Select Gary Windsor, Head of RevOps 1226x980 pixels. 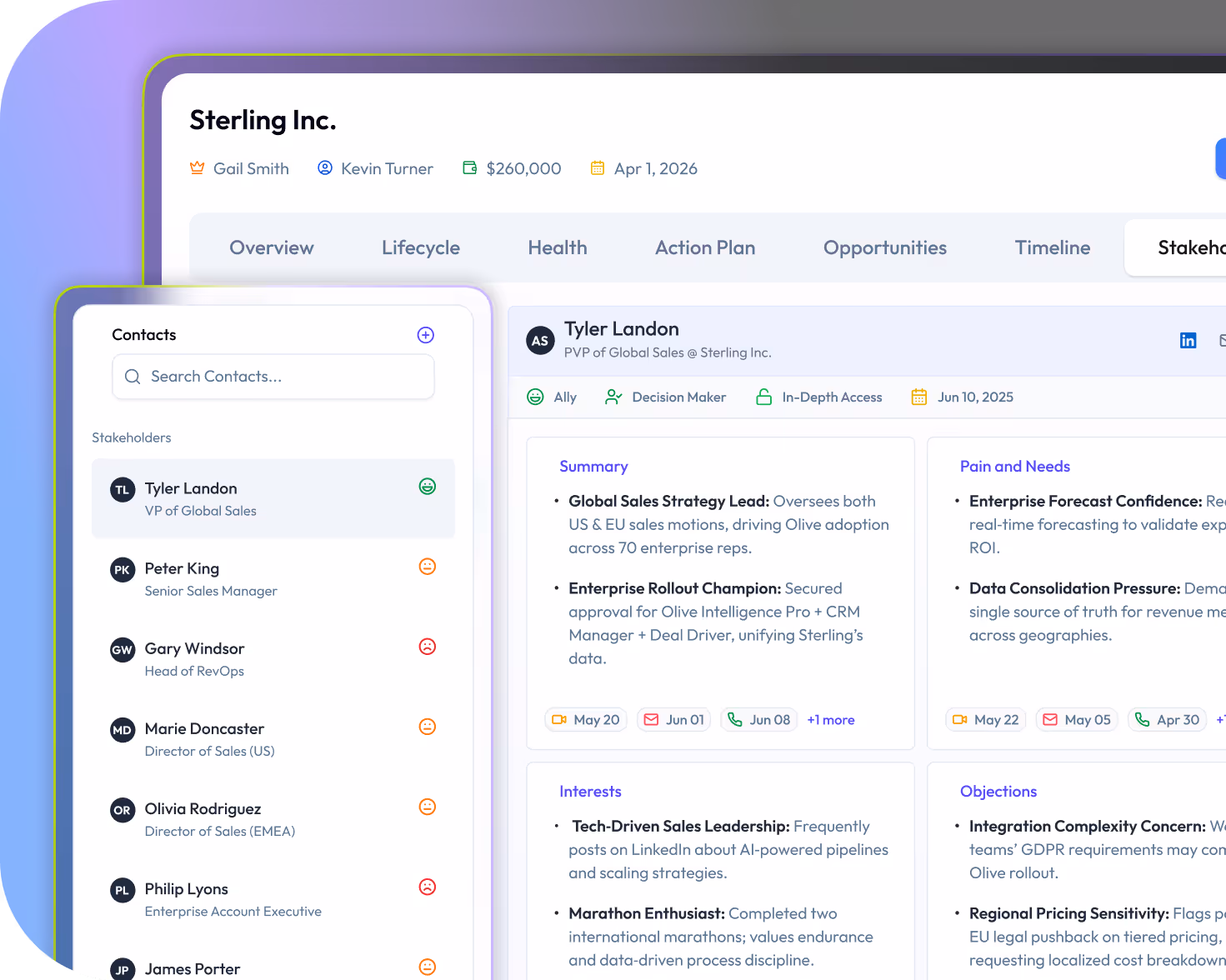coord(273,658)
